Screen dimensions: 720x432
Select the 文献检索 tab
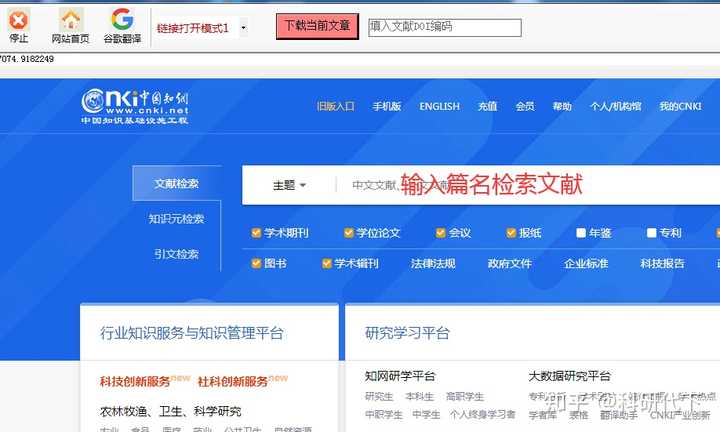(177, 183)
